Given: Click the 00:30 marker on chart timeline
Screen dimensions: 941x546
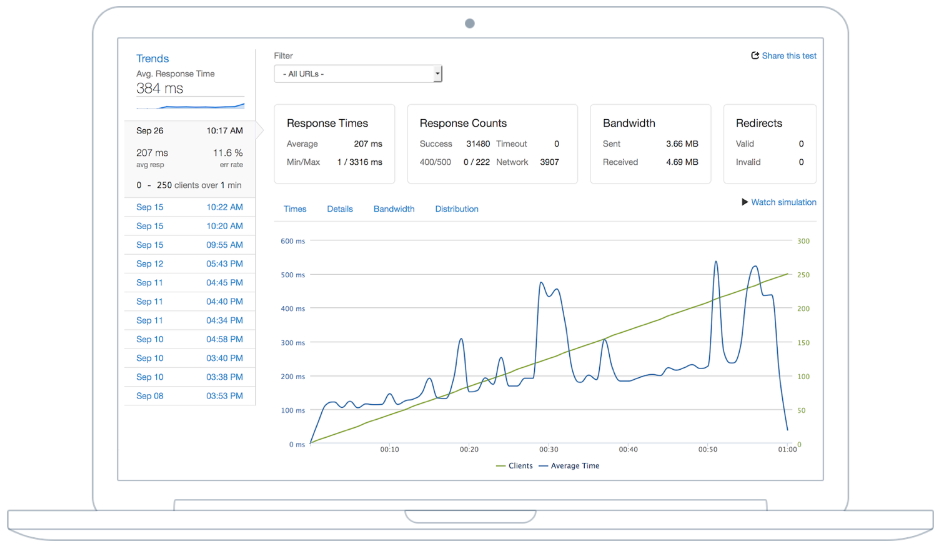Looking at the screenshot, I should (x=548, y=450).
